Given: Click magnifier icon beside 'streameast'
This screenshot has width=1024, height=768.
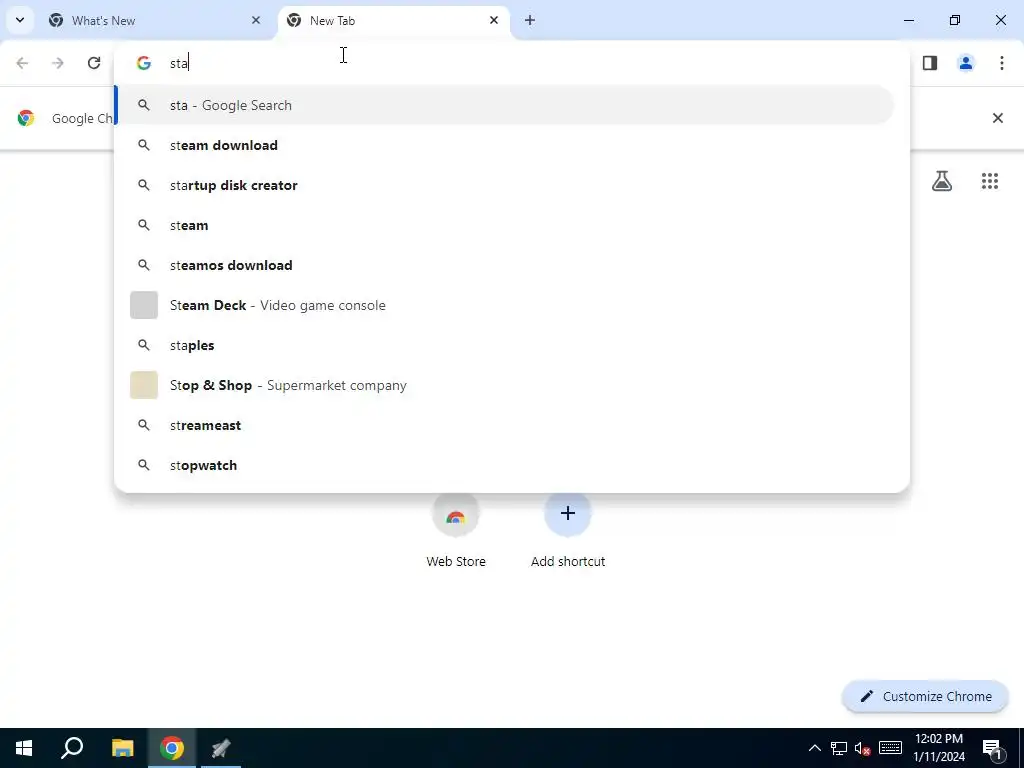Looking at the screenshot, I should click(144, 424).
